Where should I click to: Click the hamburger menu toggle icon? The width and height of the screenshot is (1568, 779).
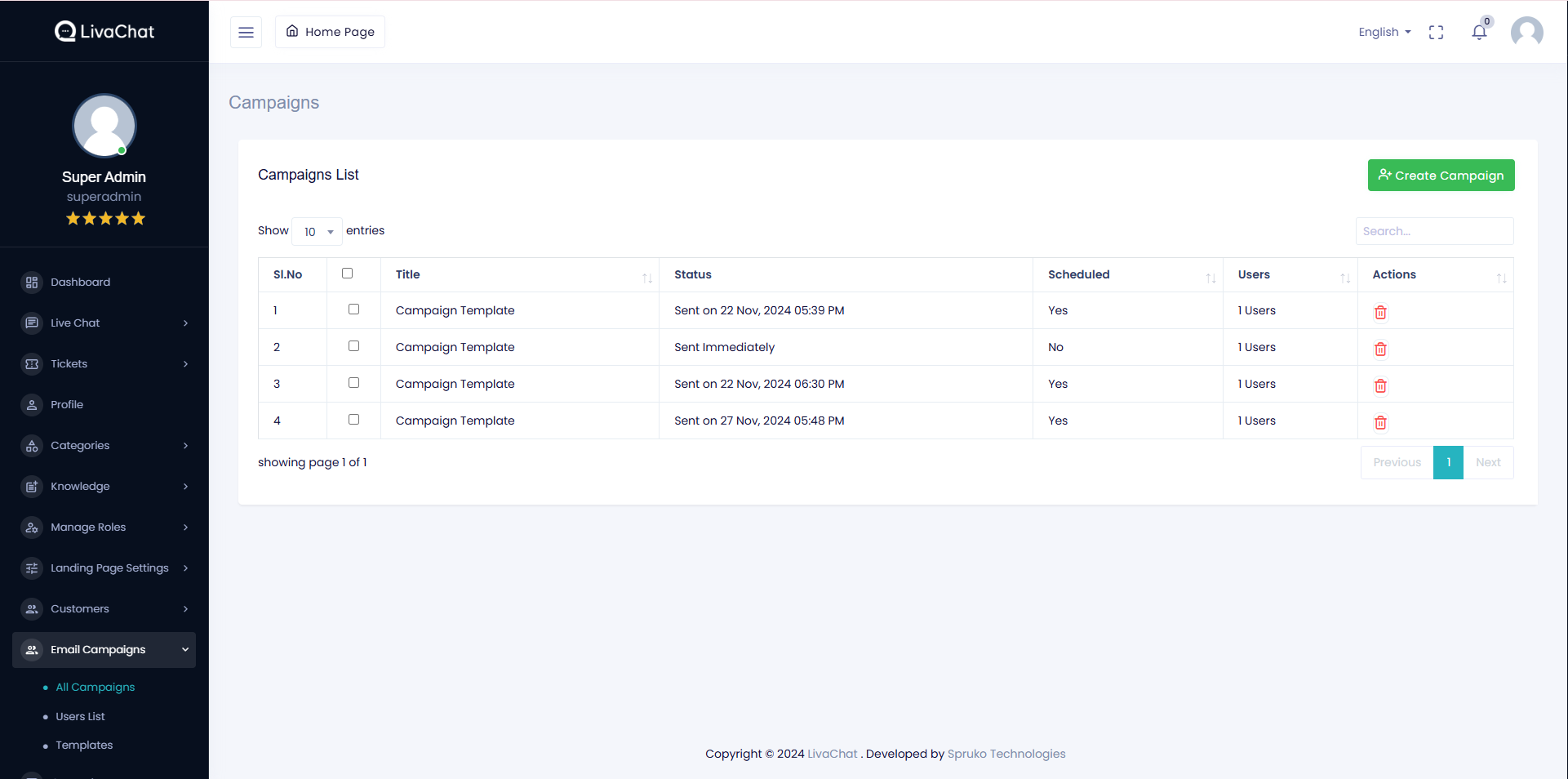tap(246, 33)
